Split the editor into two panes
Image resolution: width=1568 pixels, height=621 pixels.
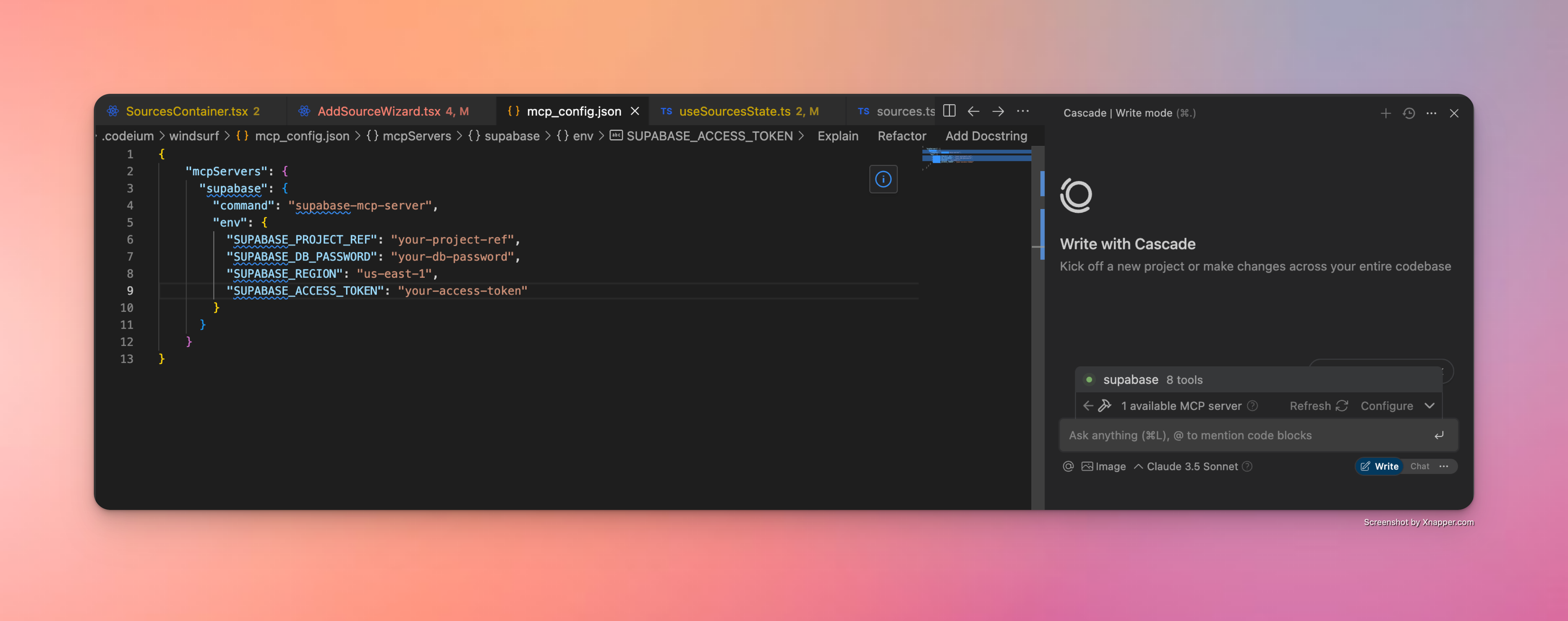(x=949, y=111)
